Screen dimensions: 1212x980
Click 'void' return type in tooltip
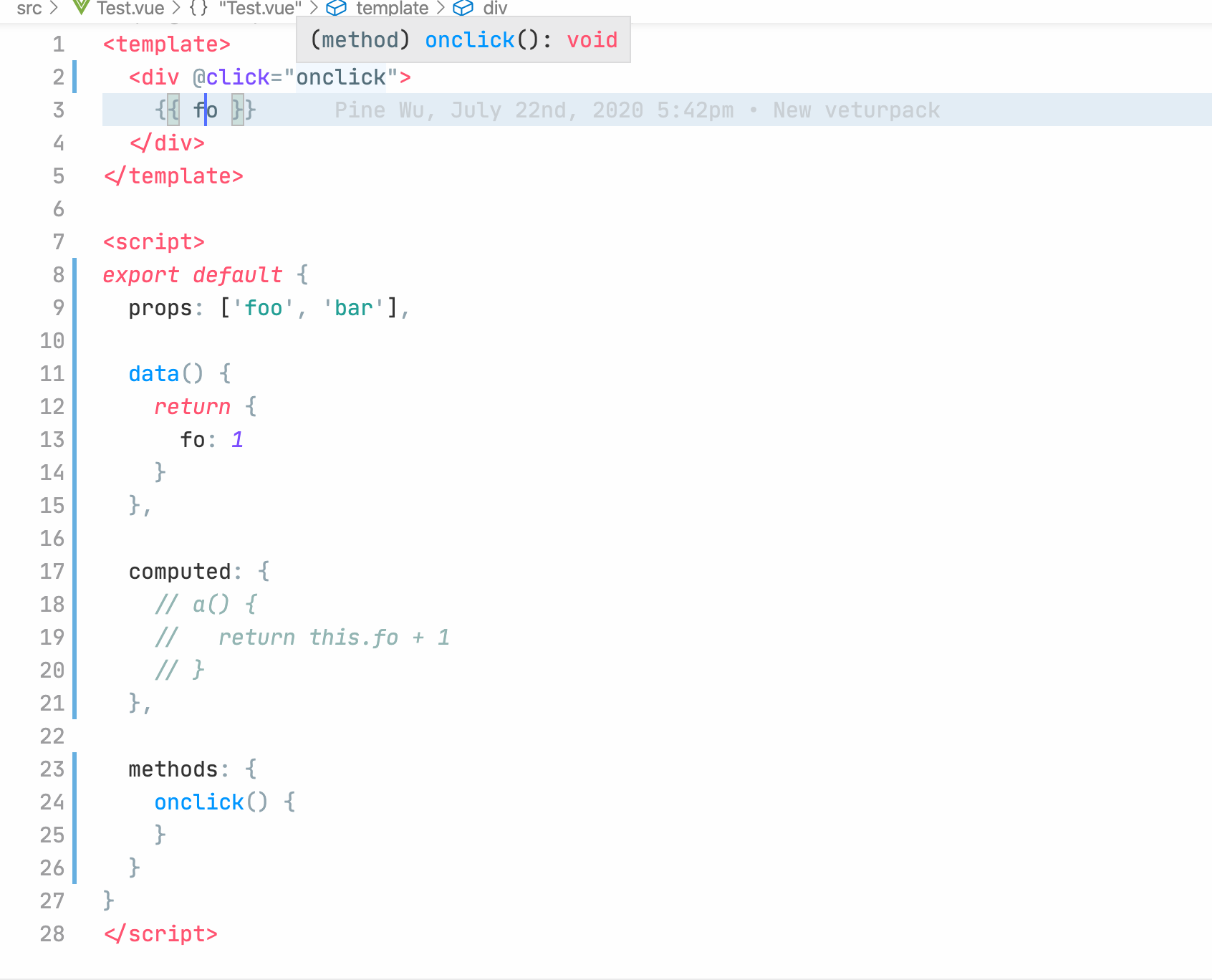click(x=592, y=40)
